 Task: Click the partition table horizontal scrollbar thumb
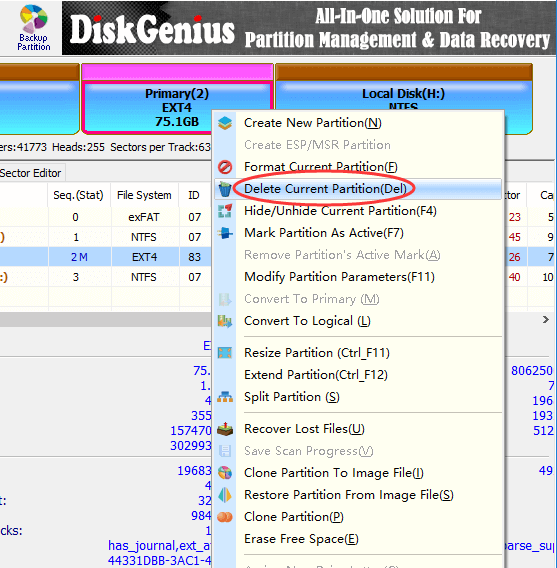click(x=105, y=320)
